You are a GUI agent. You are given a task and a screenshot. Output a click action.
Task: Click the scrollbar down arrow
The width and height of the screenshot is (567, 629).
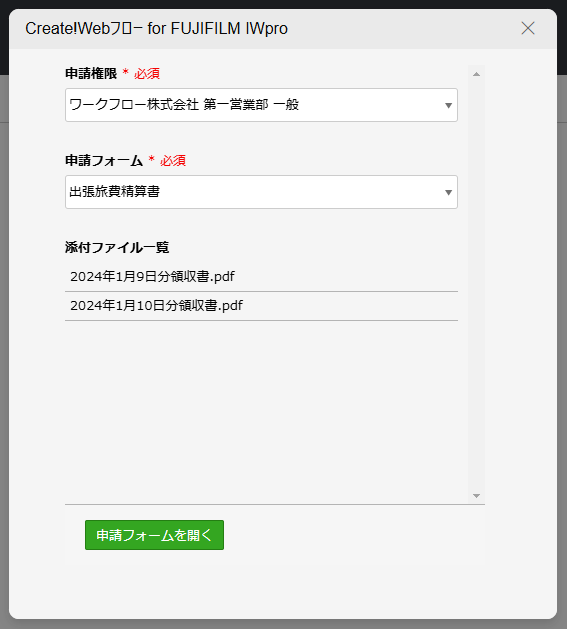point(476,496)
